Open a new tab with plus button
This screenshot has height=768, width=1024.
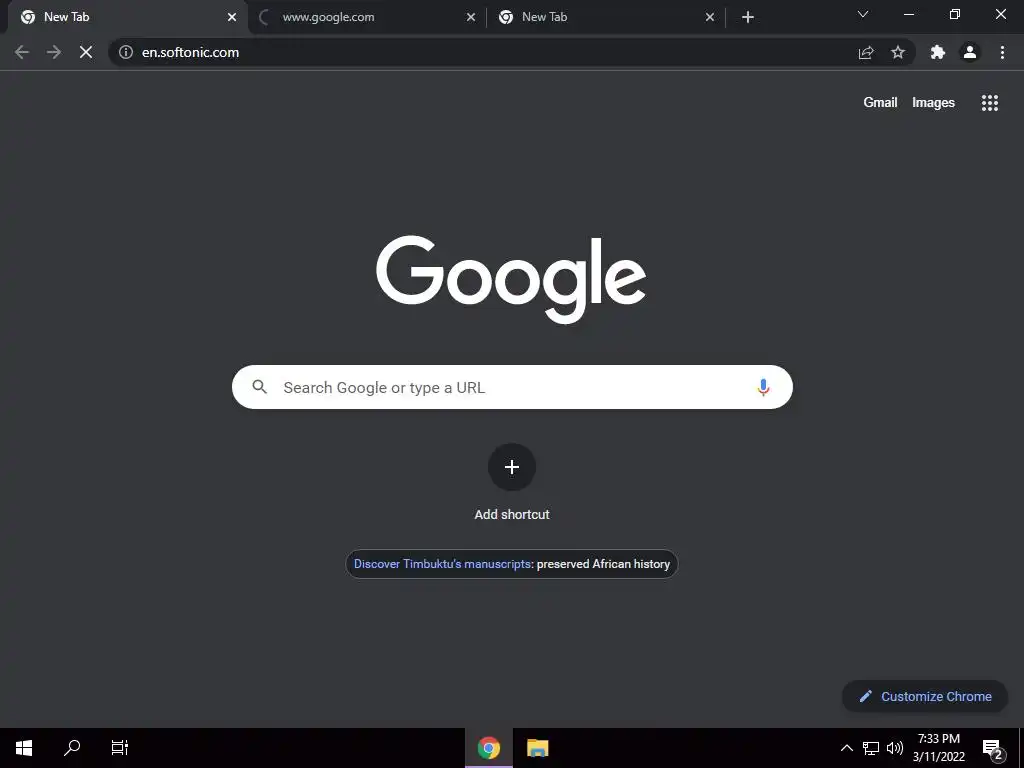tap(748, 17)
